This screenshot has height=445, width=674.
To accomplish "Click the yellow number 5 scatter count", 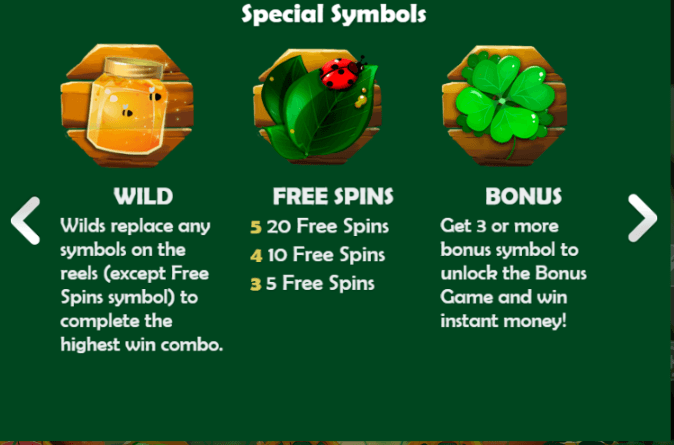I will point(256,227).
